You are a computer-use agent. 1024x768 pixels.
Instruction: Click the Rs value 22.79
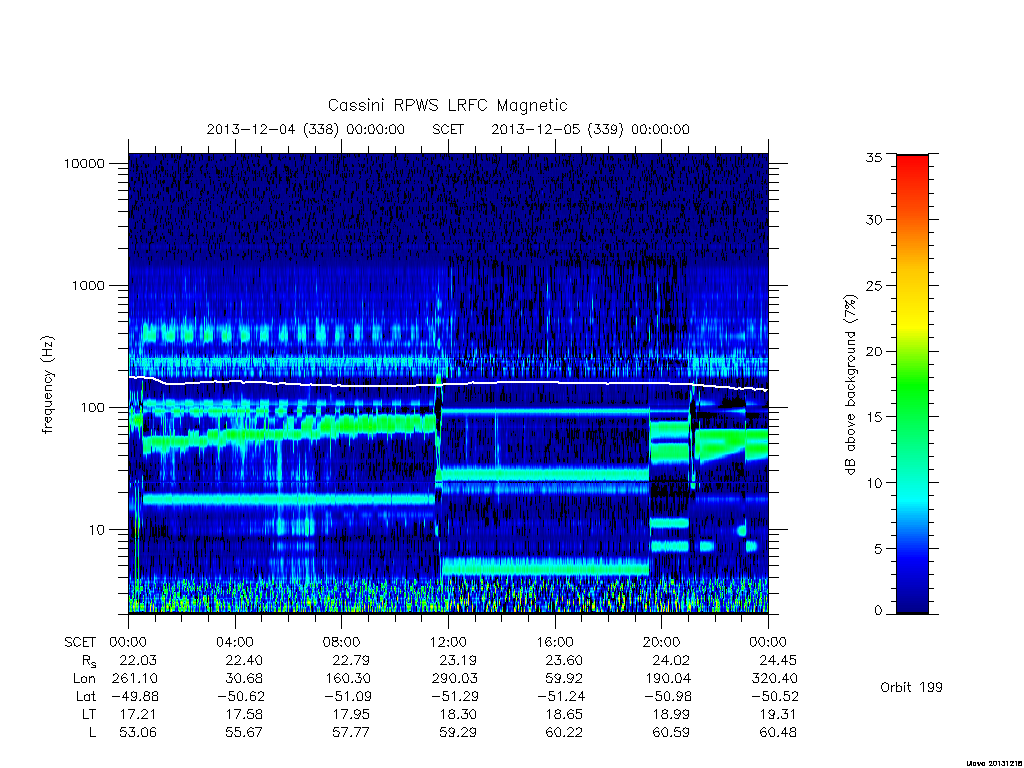(351, 661)
